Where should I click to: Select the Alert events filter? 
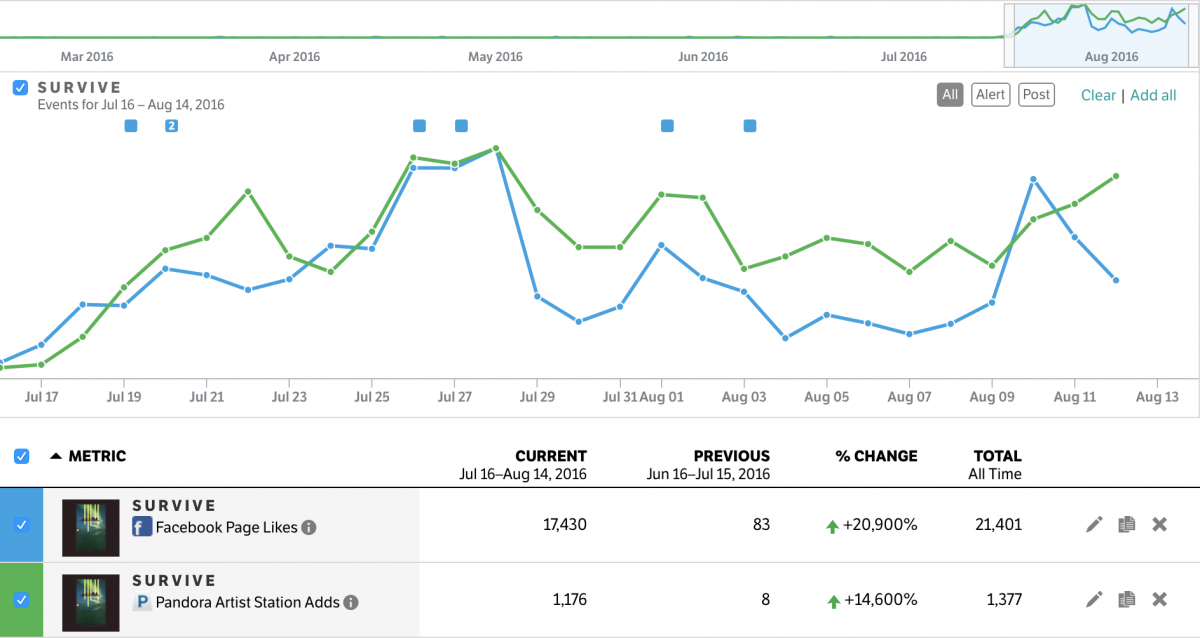[990, 95]
